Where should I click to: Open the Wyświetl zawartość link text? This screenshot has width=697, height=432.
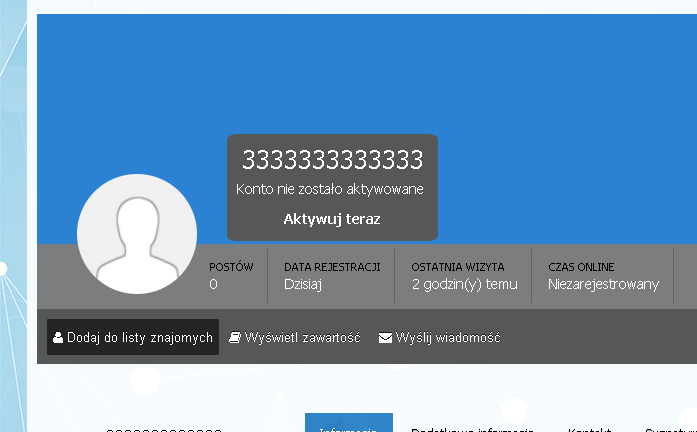[x=302, y=338]
